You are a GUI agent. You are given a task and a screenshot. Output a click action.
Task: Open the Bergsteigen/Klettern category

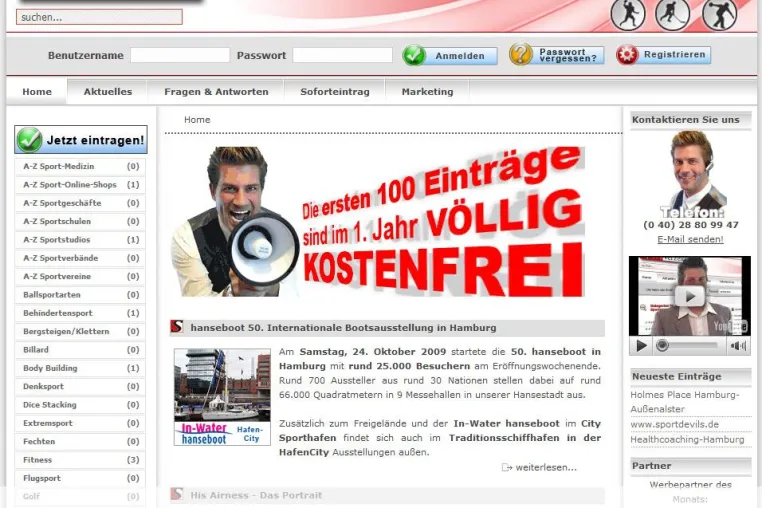80,332
